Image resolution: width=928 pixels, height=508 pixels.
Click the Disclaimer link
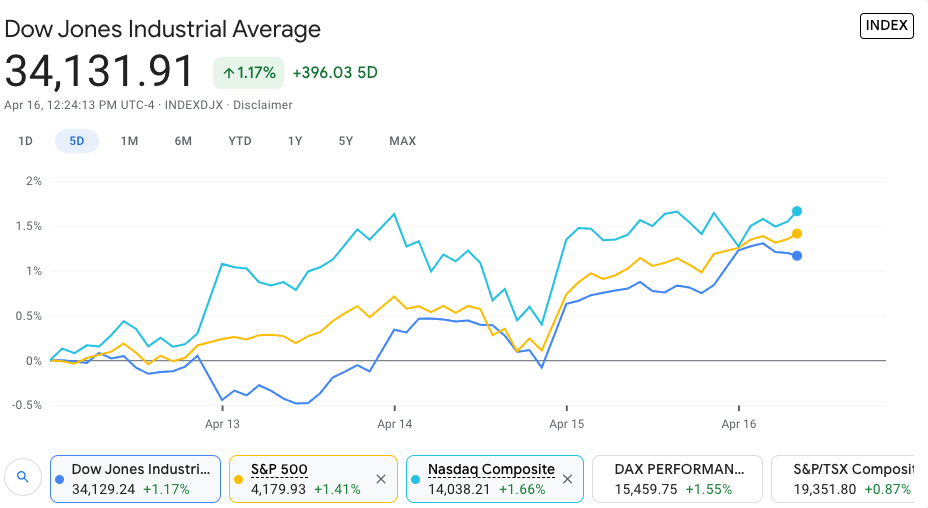click(x=263, y=105)
